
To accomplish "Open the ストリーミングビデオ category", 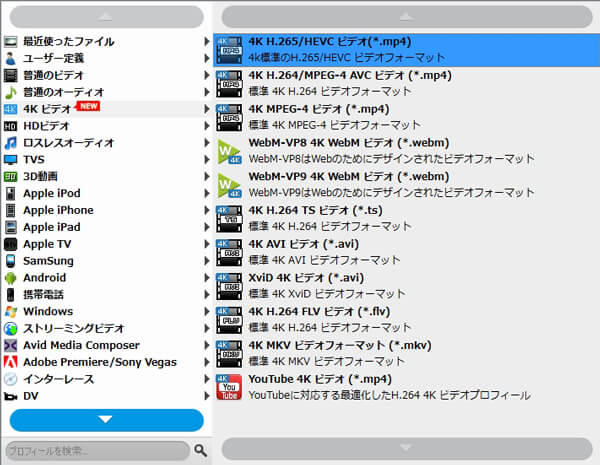I will [x=106, y=328].
